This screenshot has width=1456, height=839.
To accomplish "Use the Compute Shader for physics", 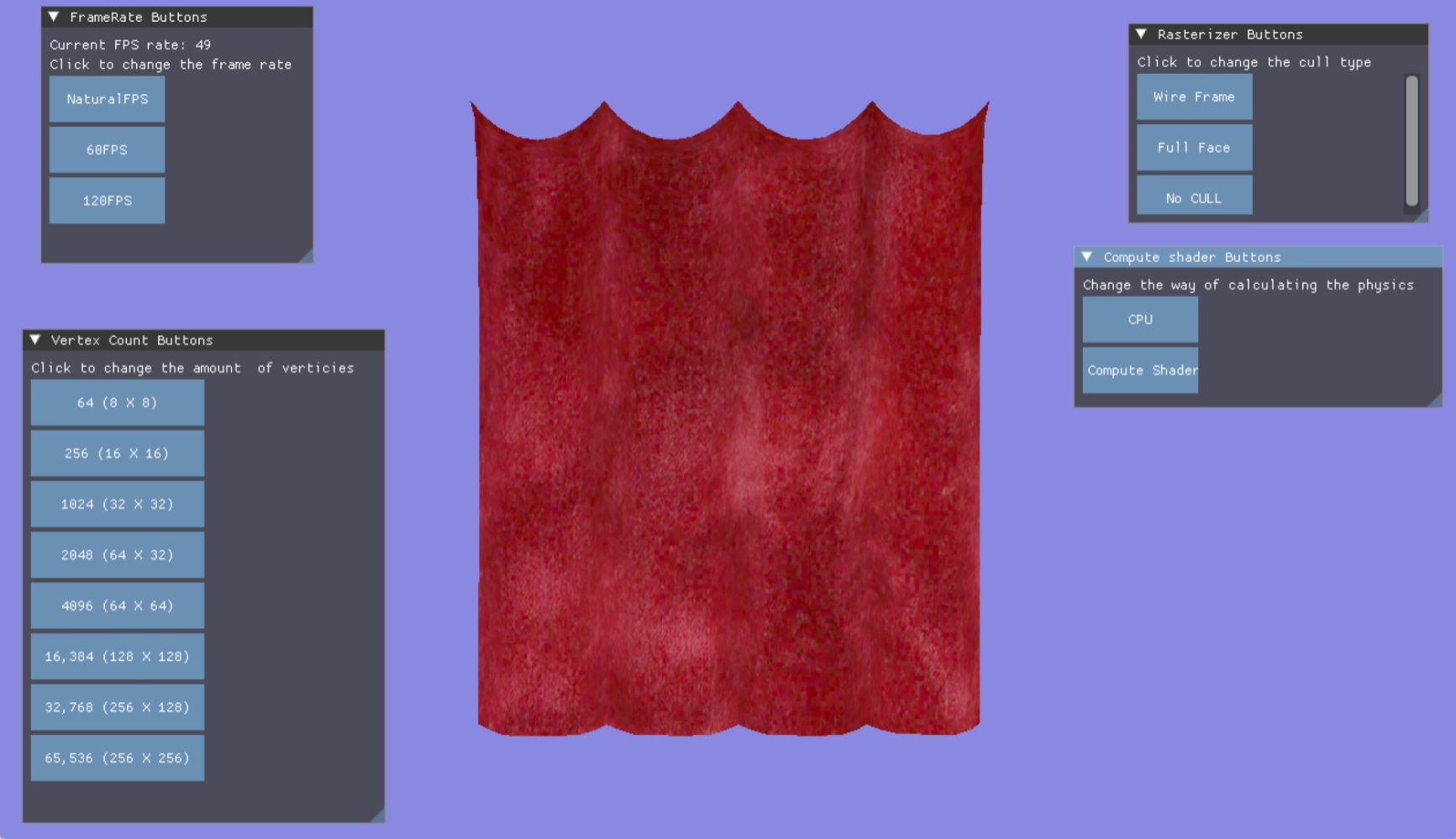I will point(1140,370).
